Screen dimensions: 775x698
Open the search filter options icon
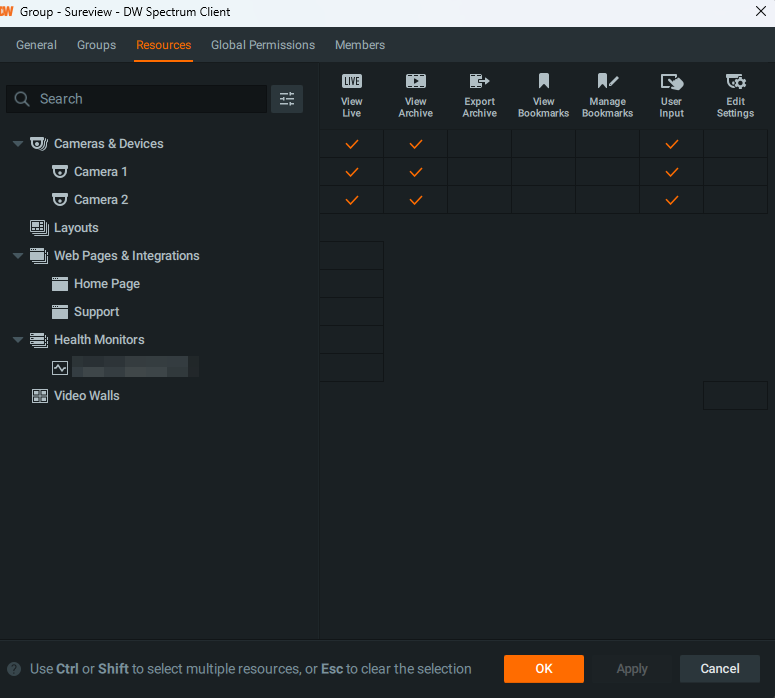pos(287,99)
